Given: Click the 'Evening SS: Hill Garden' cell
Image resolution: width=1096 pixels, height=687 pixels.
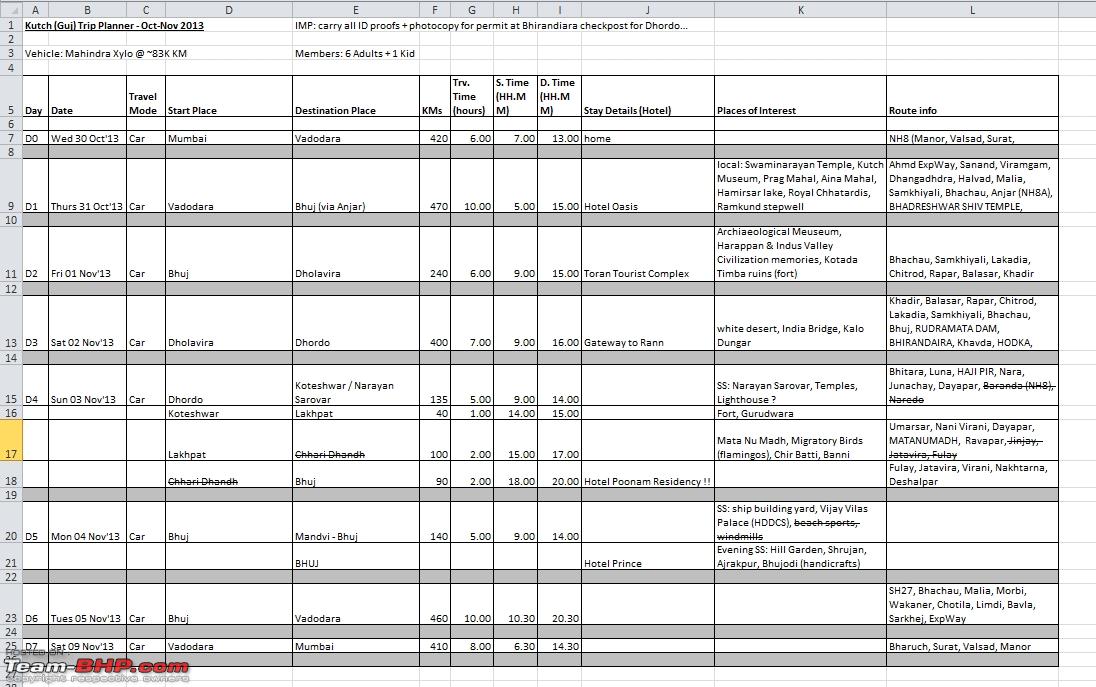Looking at the screenshot, I should (800, 557).
